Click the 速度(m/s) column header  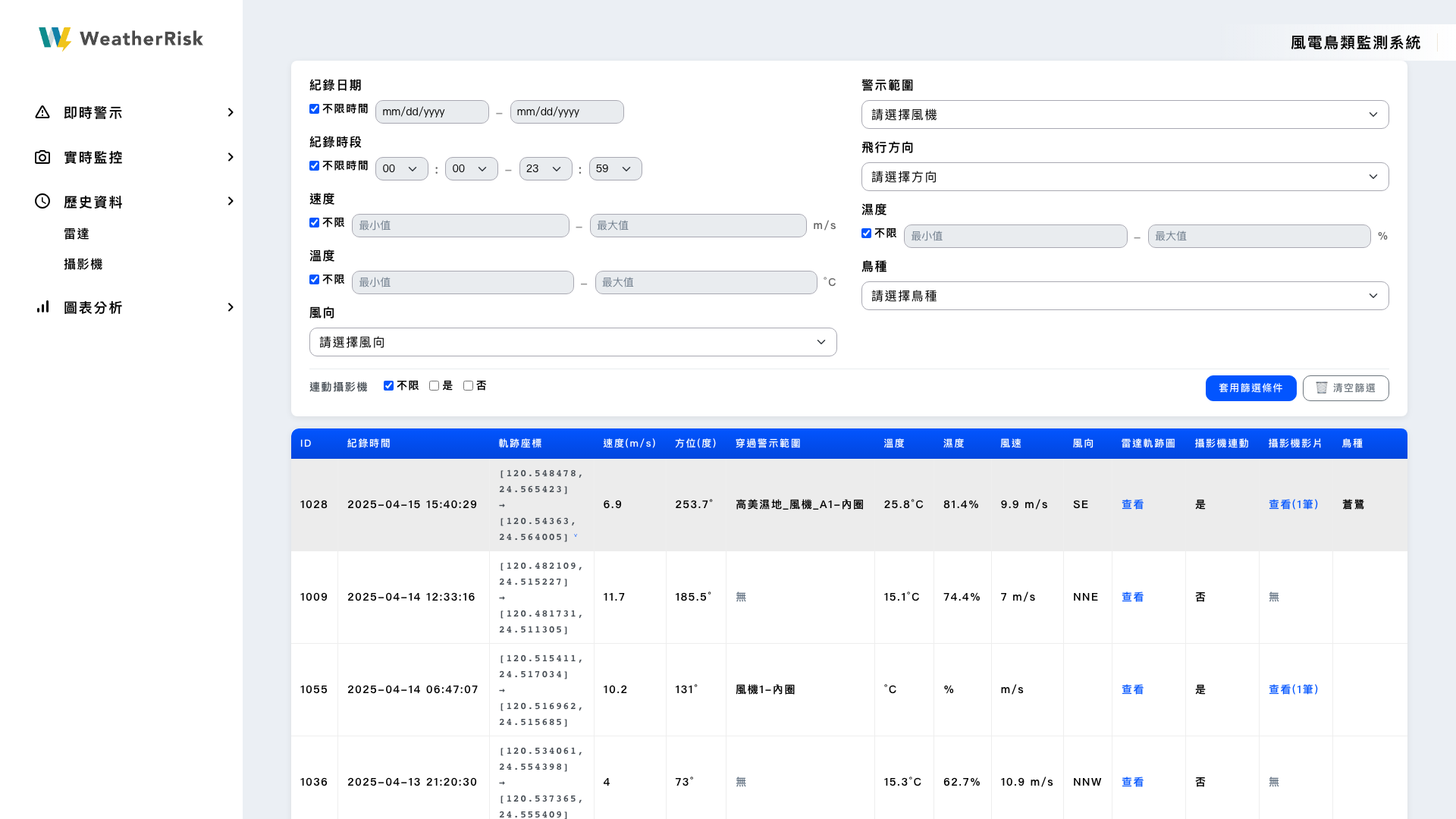coord(629,444)
